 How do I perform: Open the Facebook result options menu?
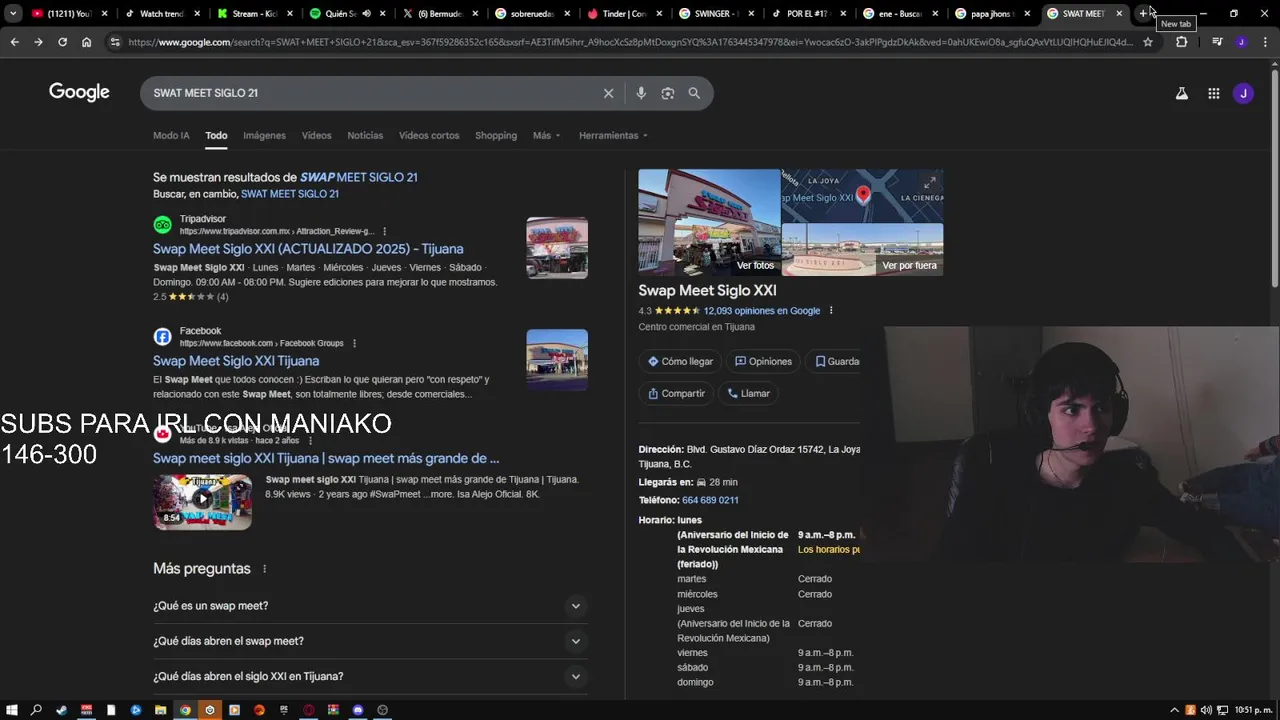tap(354, 343)
